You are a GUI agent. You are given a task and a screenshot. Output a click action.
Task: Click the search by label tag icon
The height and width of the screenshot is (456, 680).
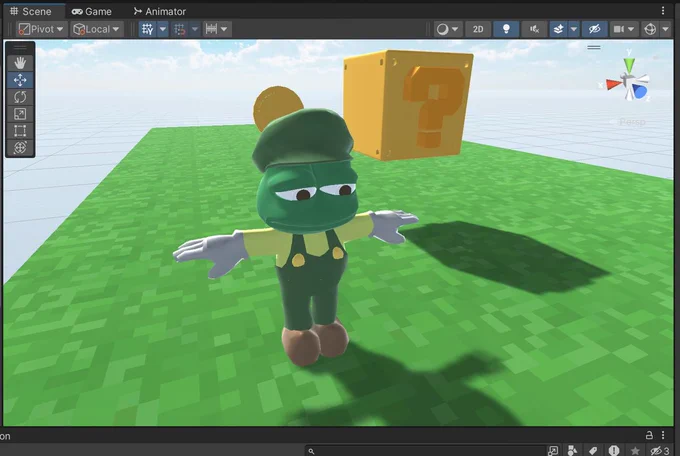pos(593,450)
